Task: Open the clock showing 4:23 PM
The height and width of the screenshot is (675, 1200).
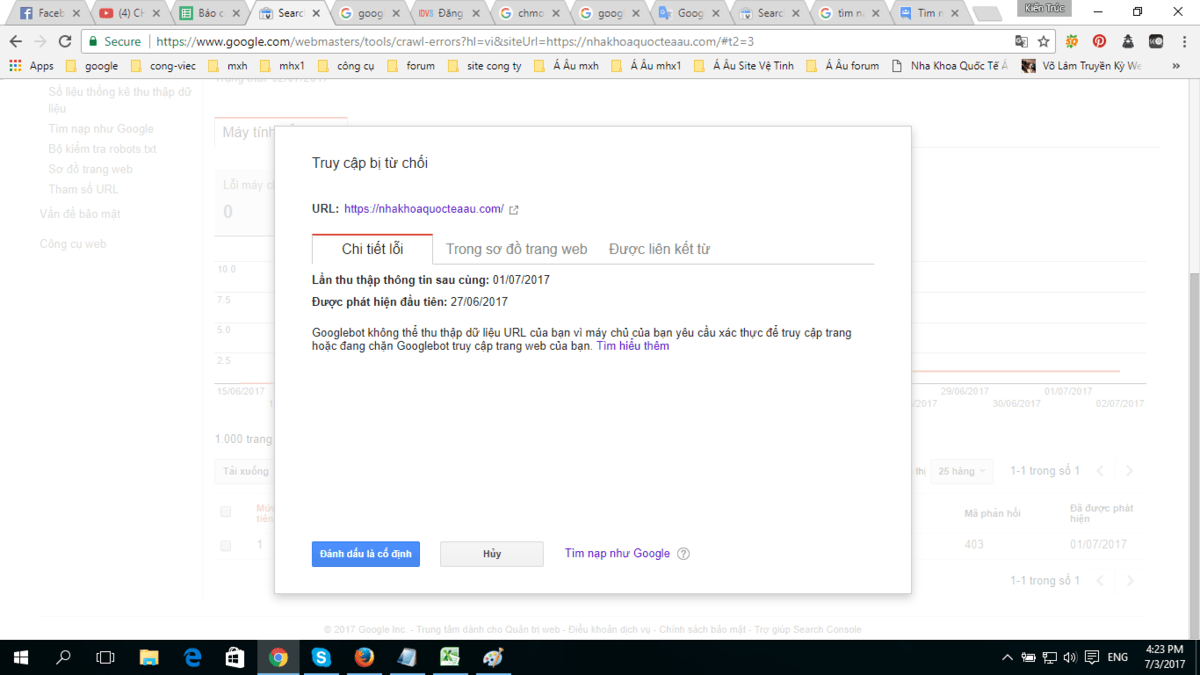Action: click(1165, 657)
